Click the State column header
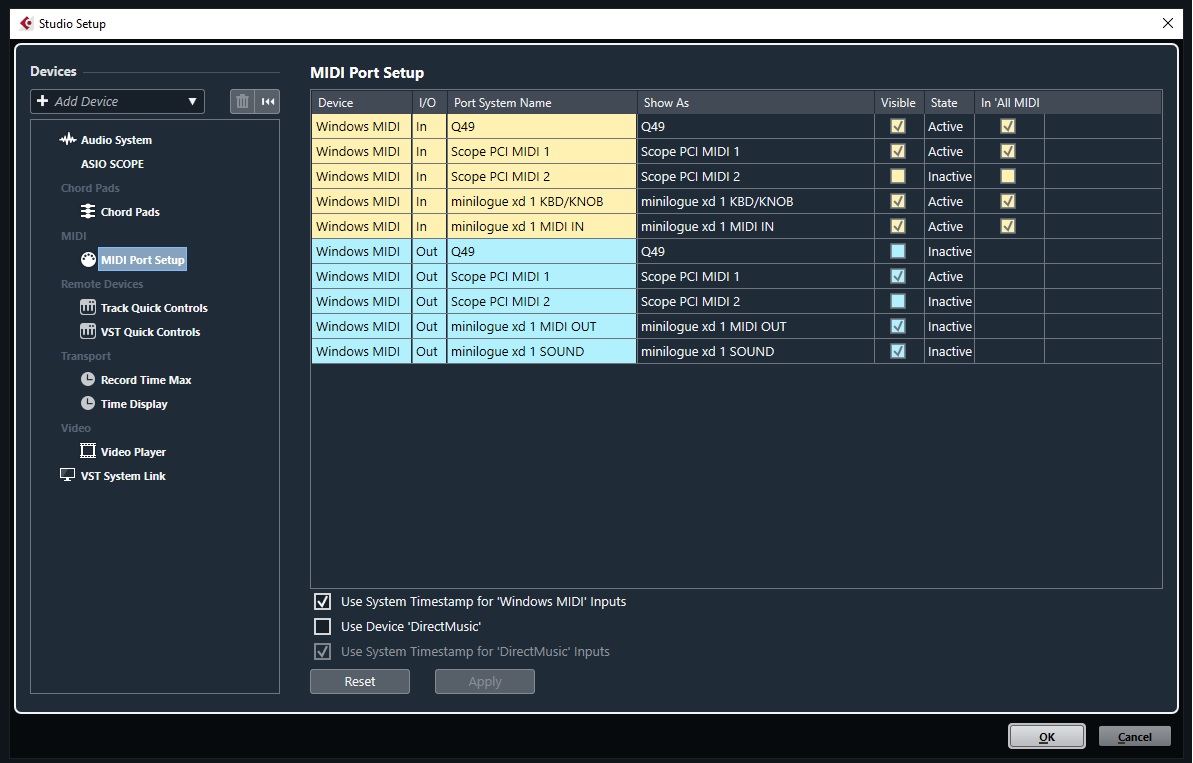The height and width of the screenshot is (763, 1193). (x=949, y=103)
